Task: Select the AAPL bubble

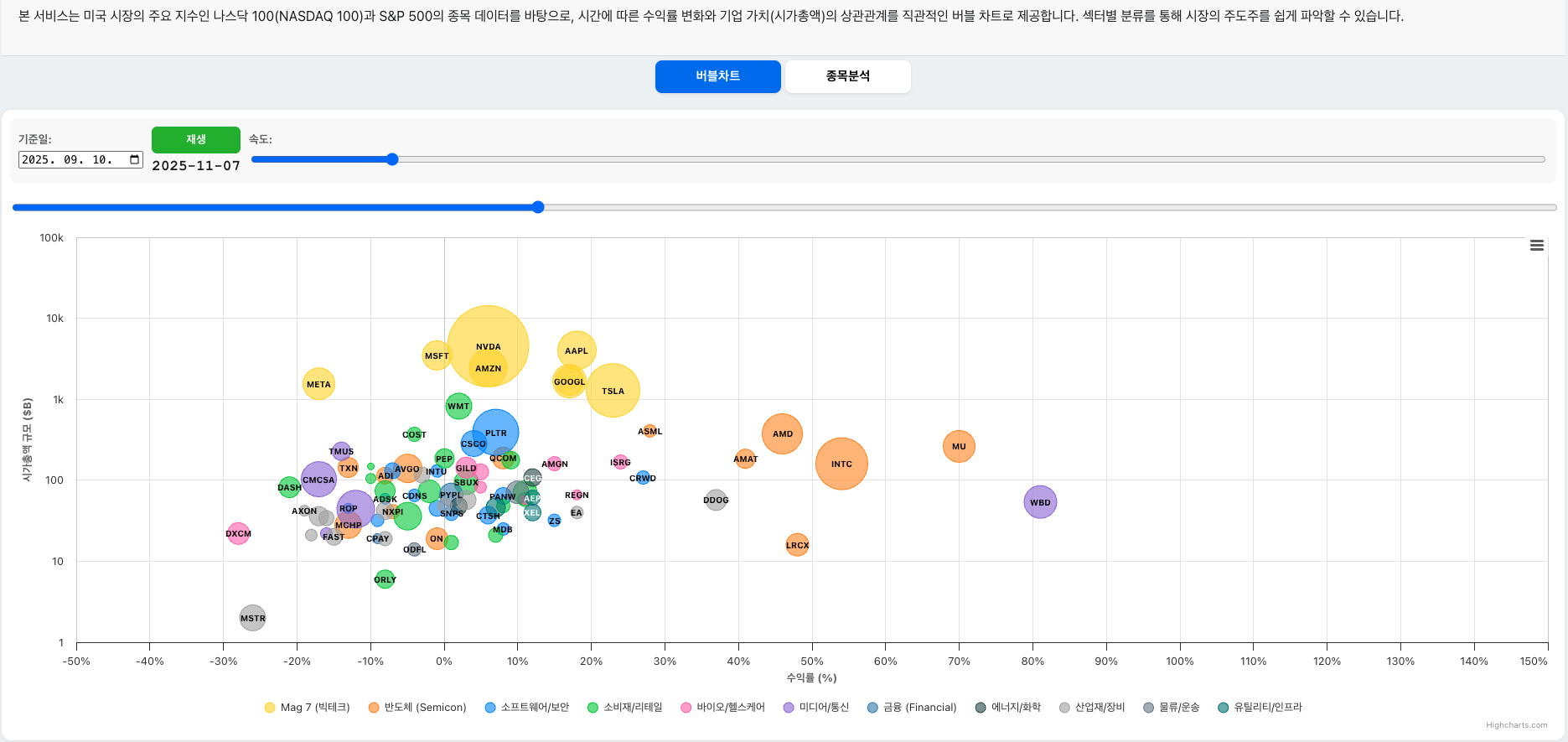Action: (x=577, y=350)
